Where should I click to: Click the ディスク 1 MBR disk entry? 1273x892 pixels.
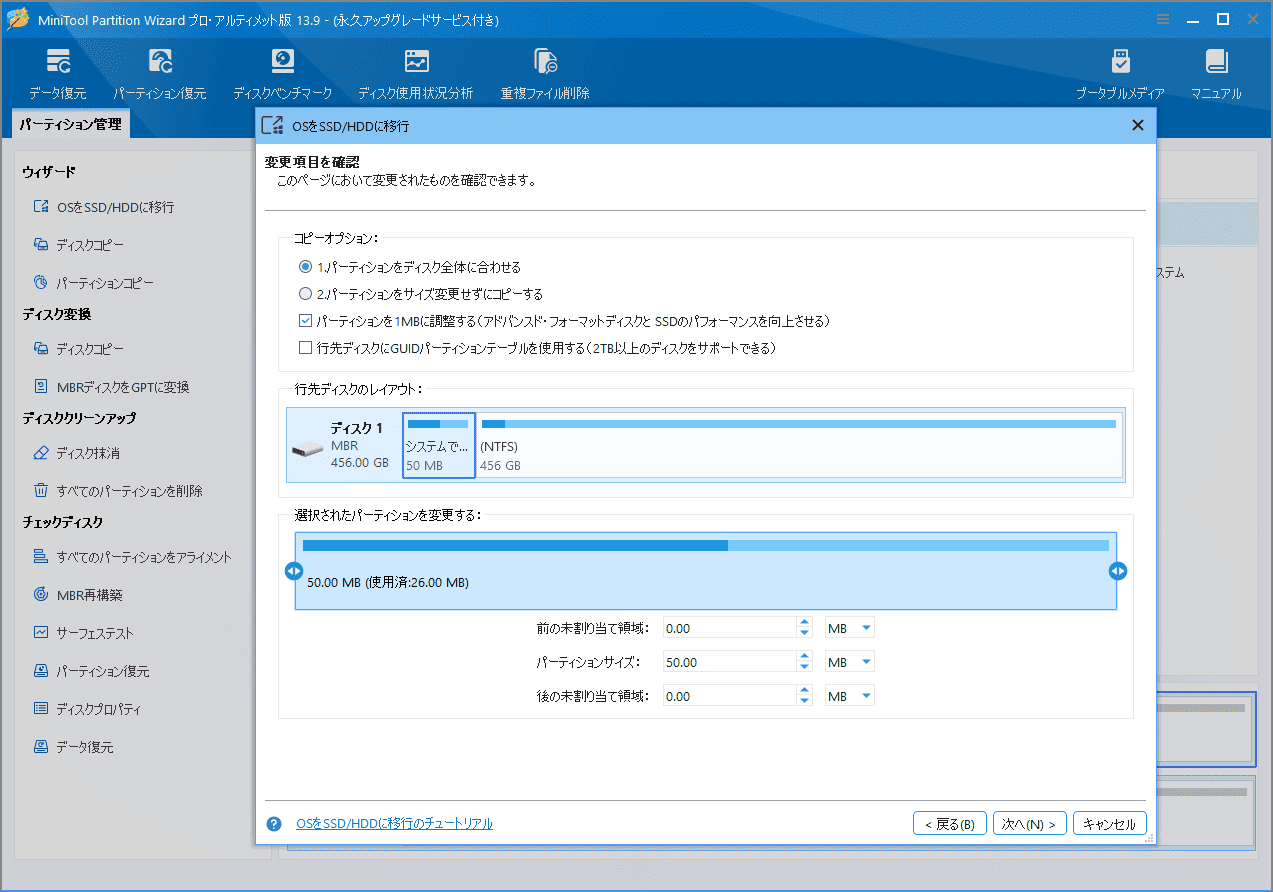point(344,444)
